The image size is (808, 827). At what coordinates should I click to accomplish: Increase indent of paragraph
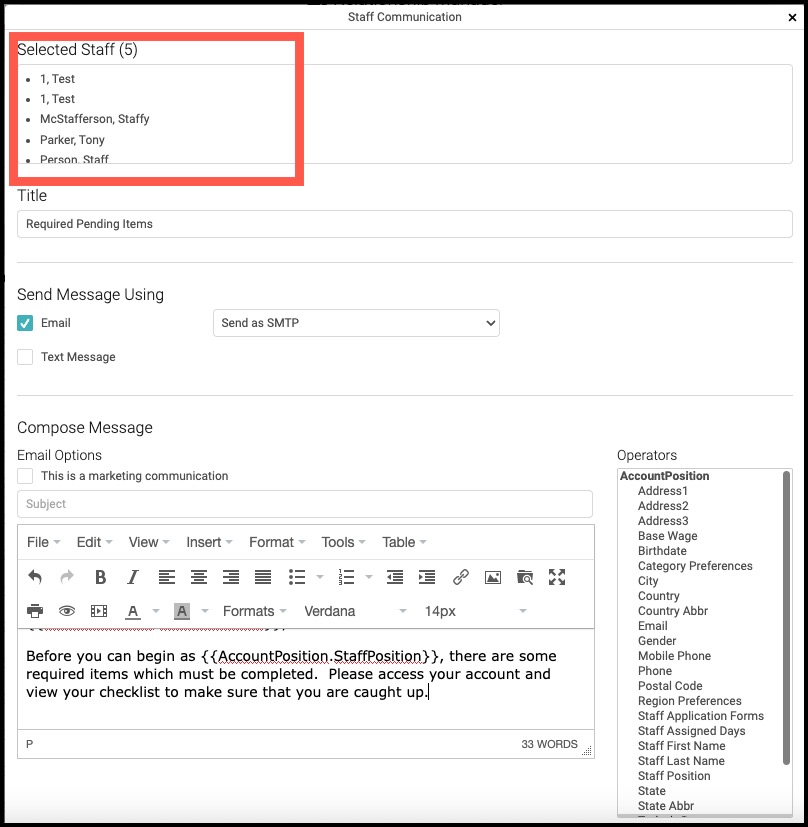[427, 577]
